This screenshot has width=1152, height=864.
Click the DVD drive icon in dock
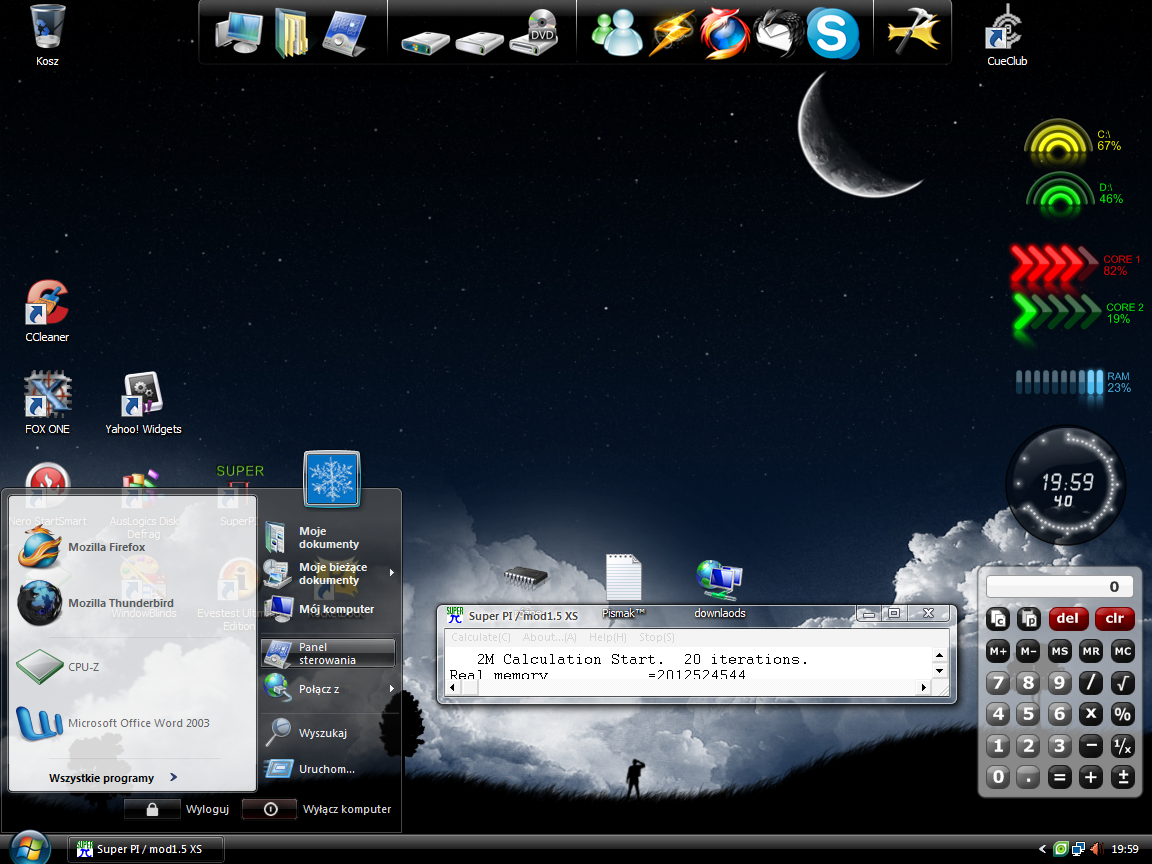[x=535, y=34]
